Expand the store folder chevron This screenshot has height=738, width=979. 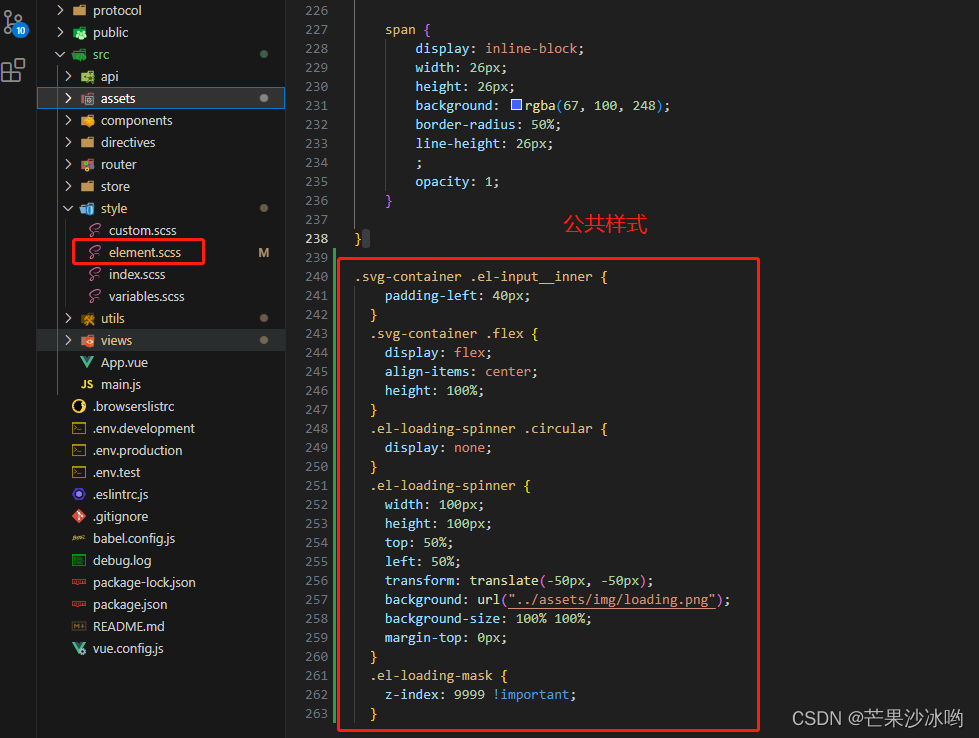coord(68,186)
